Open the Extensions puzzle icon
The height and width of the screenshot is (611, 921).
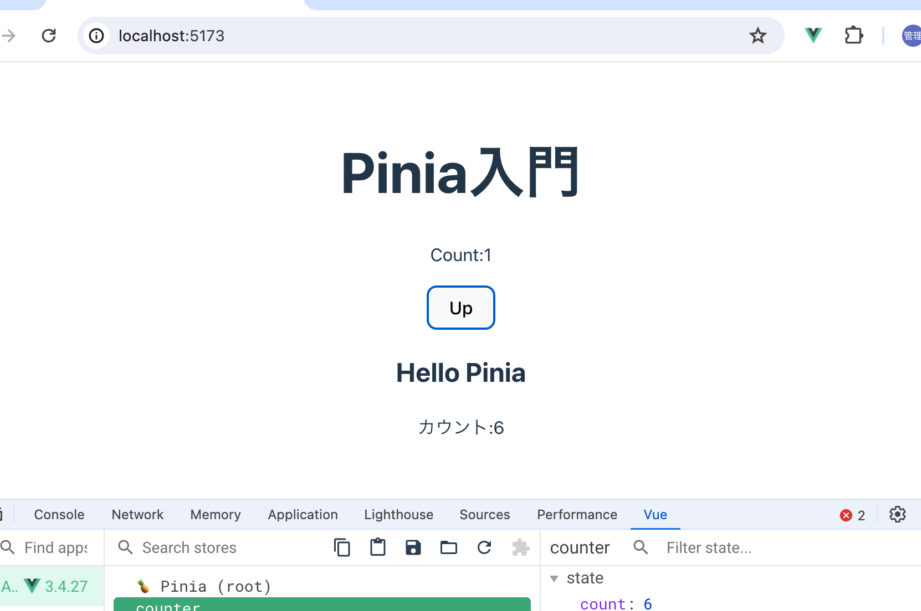853,36
